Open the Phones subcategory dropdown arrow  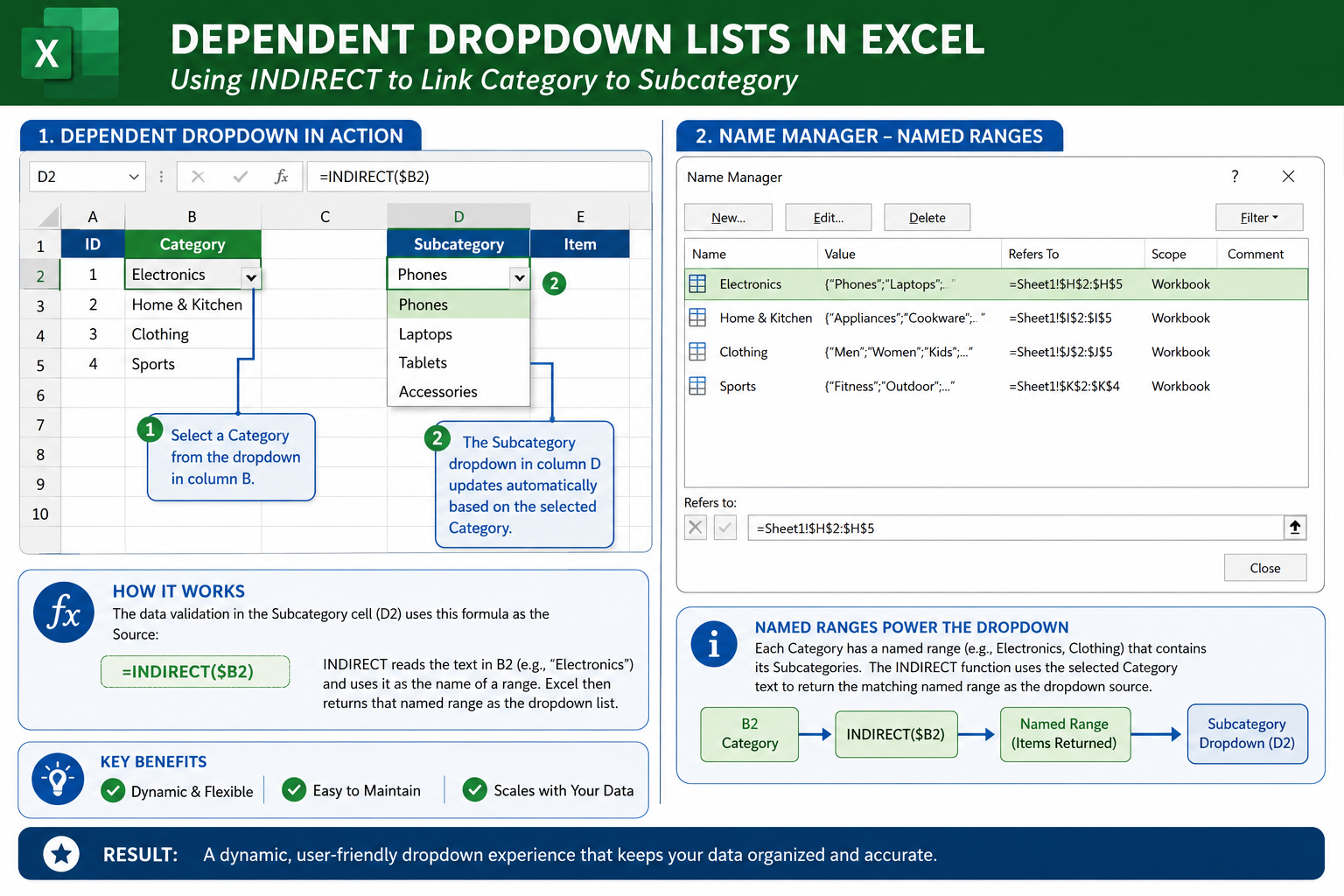pyautogui.click(x=520, y=277)
